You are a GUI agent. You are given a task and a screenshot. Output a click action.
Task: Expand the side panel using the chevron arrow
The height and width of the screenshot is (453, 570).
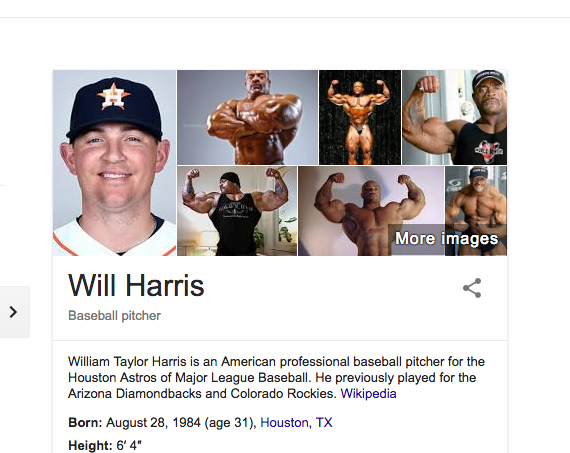tap(13, 312)
